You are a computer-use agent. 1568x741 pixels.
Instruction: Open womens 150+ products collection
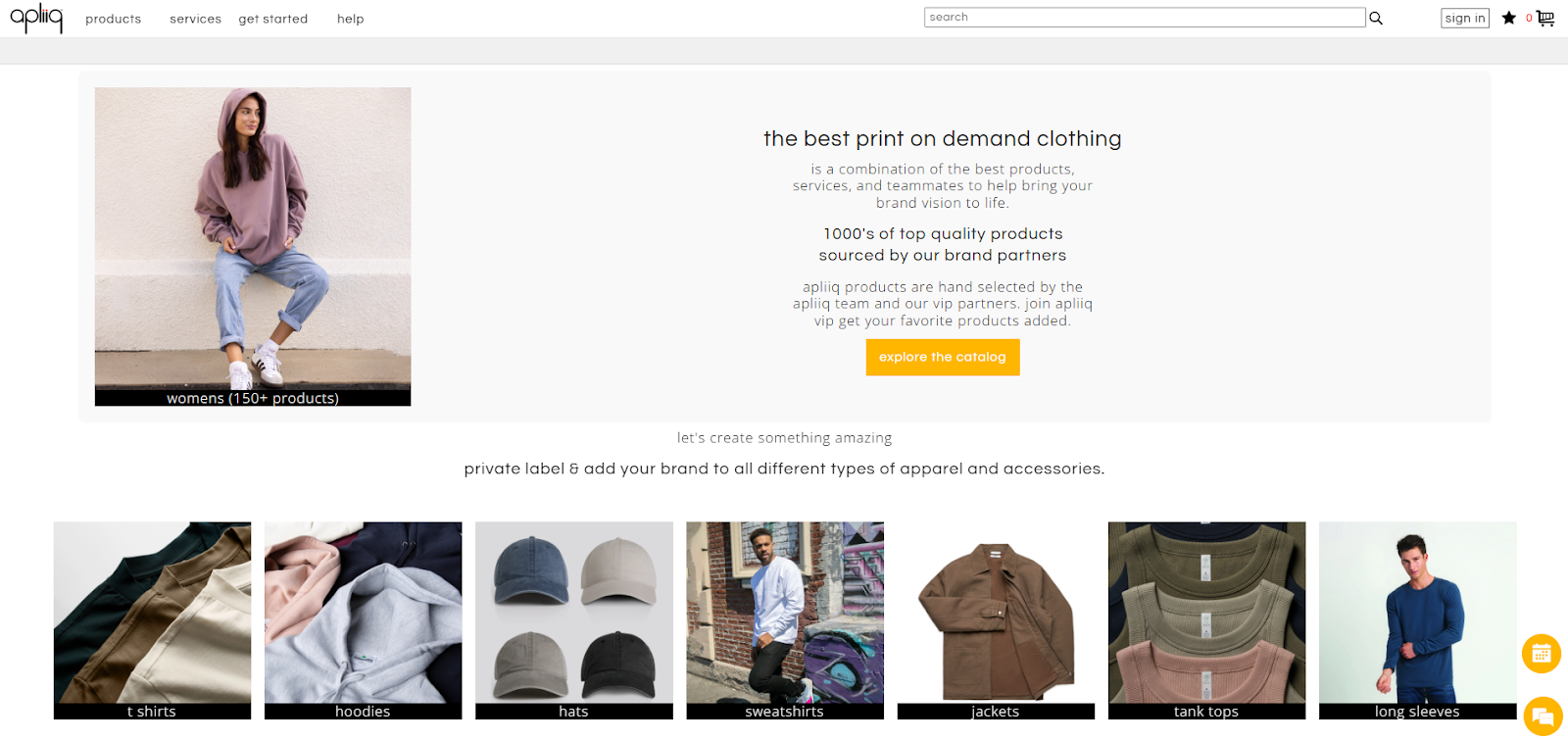(252, 245)
